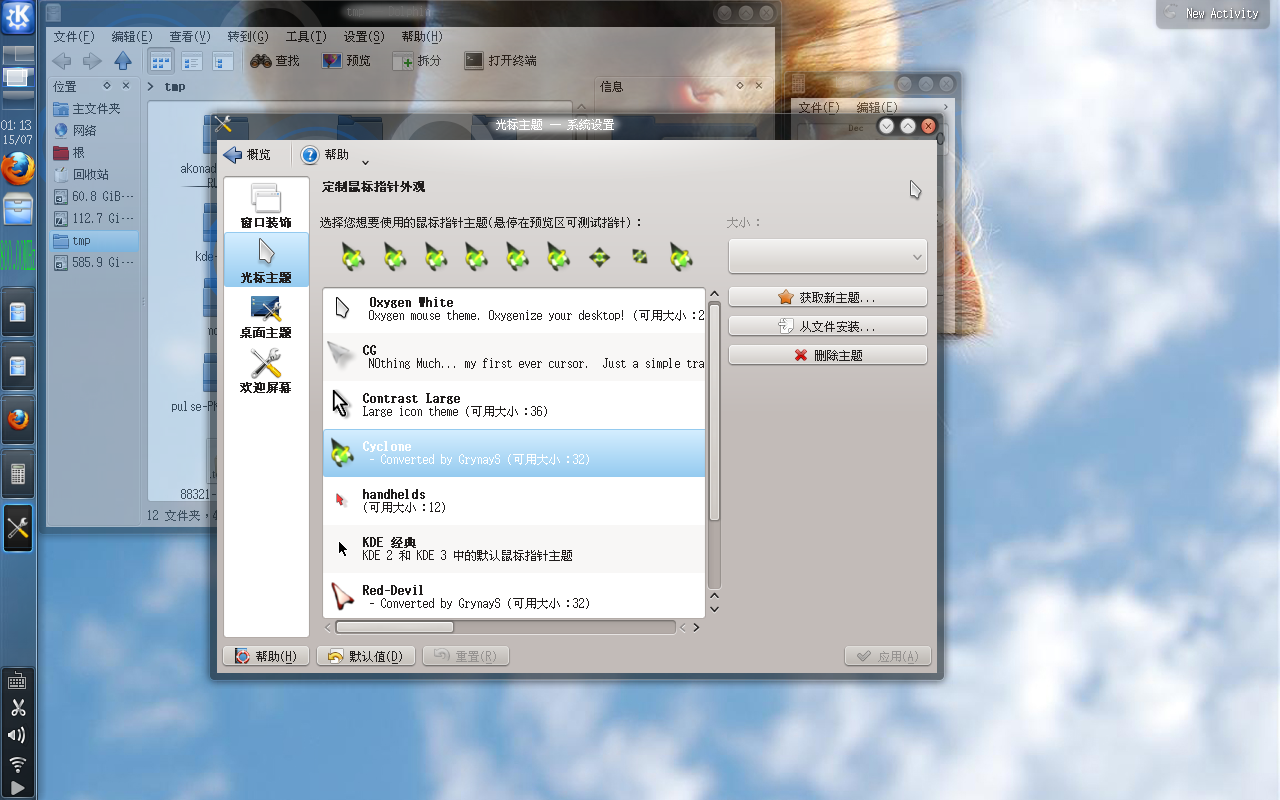Click 拆分 split view in Dolphin

pyautogui.click(x=417, y=61)
